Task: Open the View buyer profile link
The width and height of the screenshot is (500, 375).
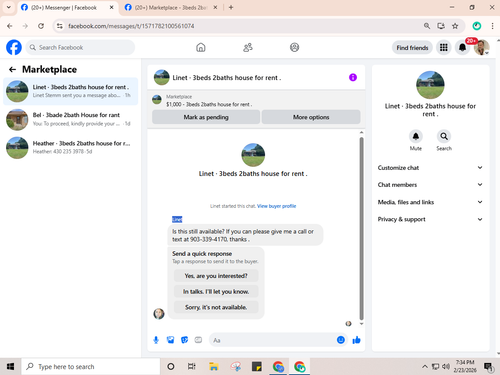Action: (276, 206)
